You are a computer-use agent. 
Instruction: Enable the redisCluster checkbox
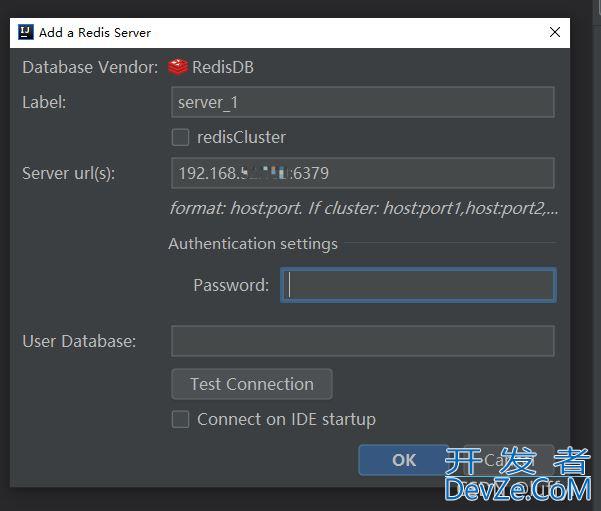(180, 137)
